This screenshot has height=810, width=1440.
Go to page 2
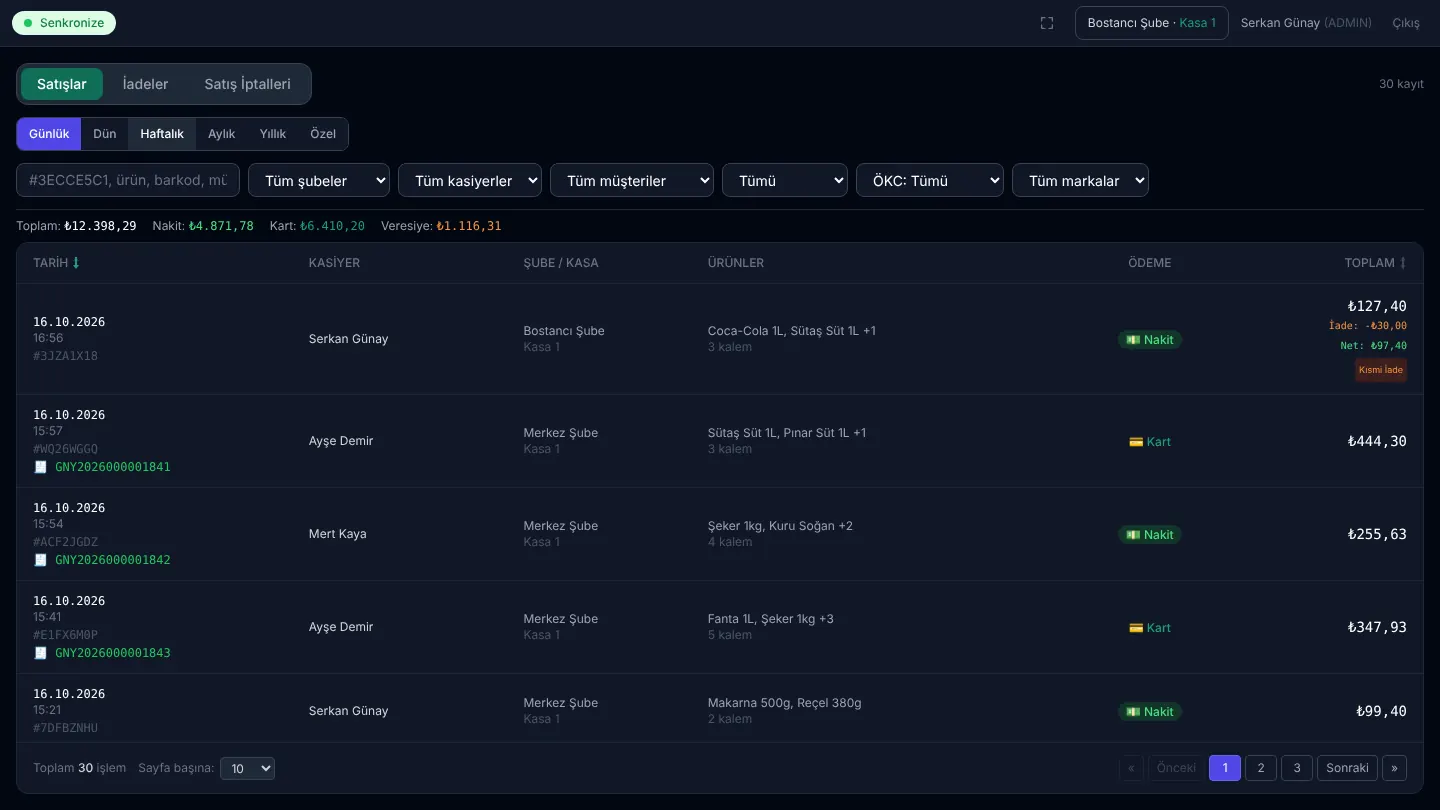[x=1261, y=768]
